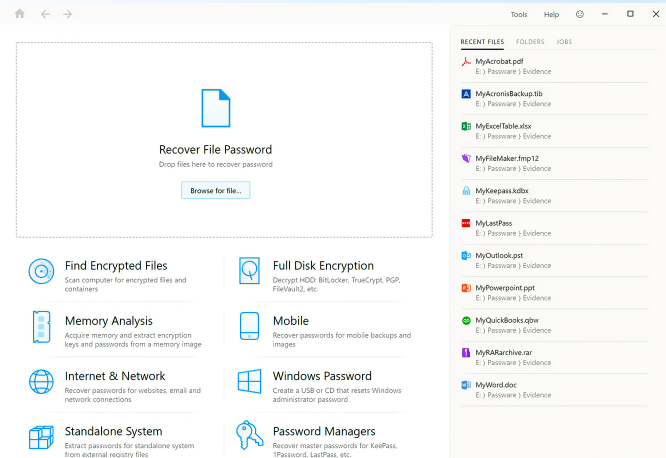The width and height of the screenshot is (666, 458).
Task: Click the Find Encrypted Files disc icon
Action: 41,271
